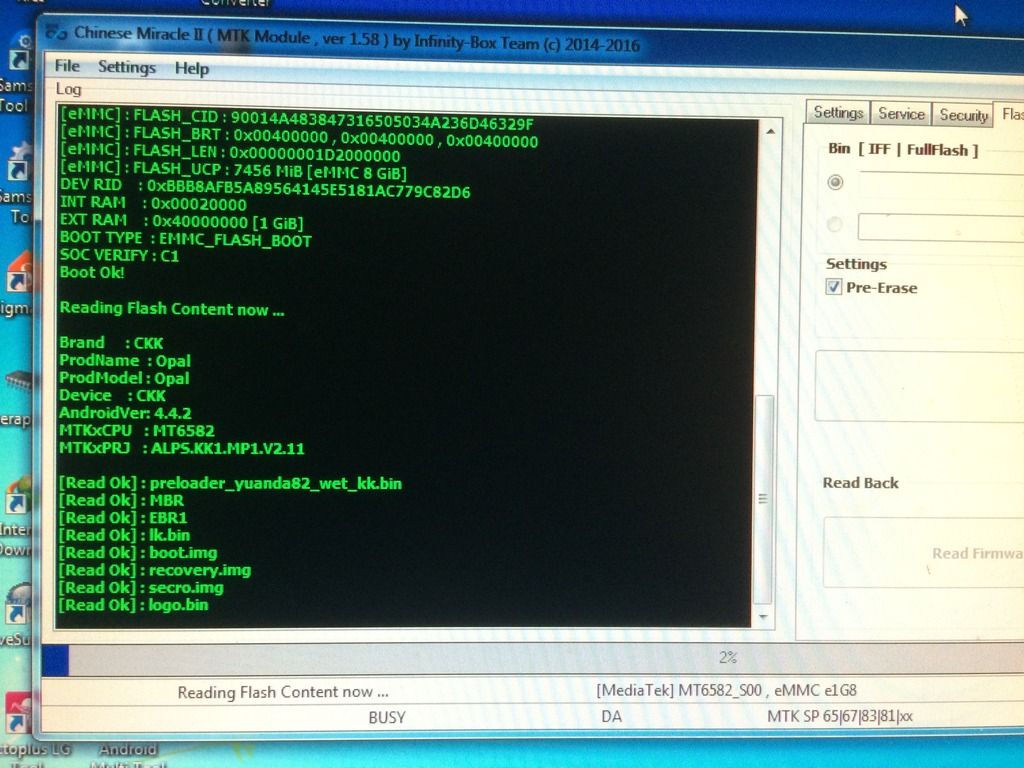Viewport: 1024px width, 768px height.
Task: Click the 'Brand : CKK' log line
Action: point(111,343)
